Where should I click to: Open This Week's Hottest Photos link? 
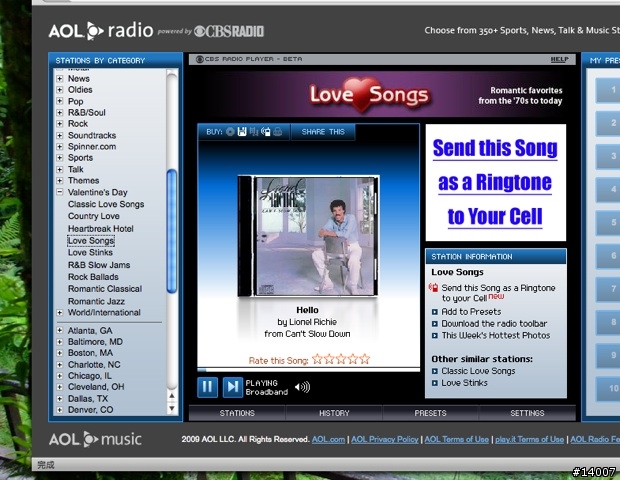[x=495, y=336]
